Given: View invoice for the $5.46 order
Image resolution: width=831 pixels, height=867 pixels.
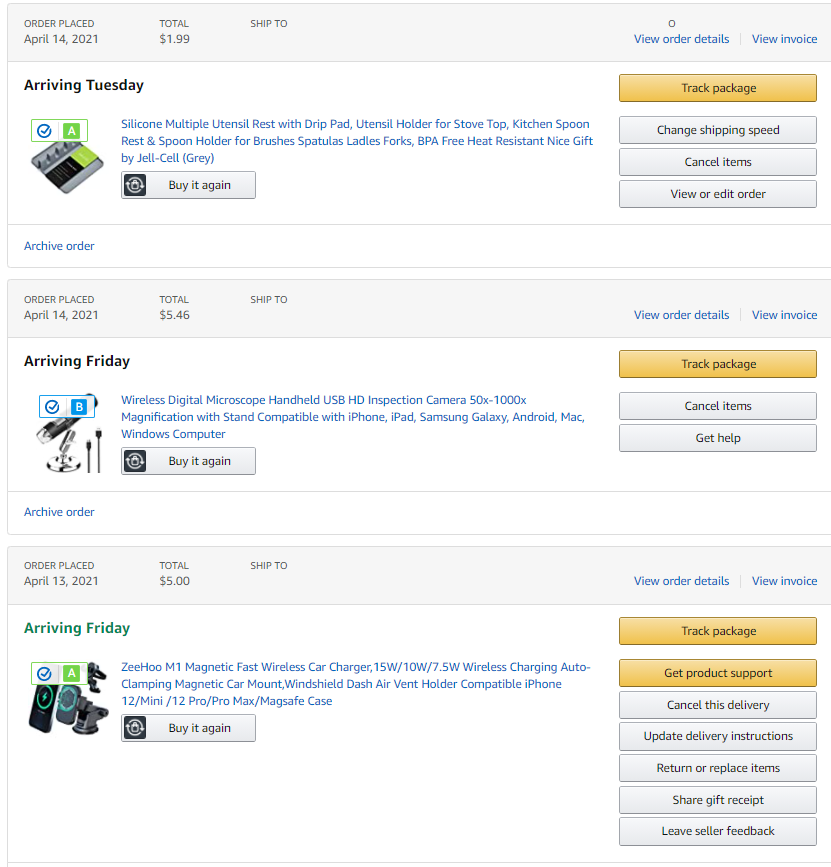Looking at the screenshot, I should 784,315.
